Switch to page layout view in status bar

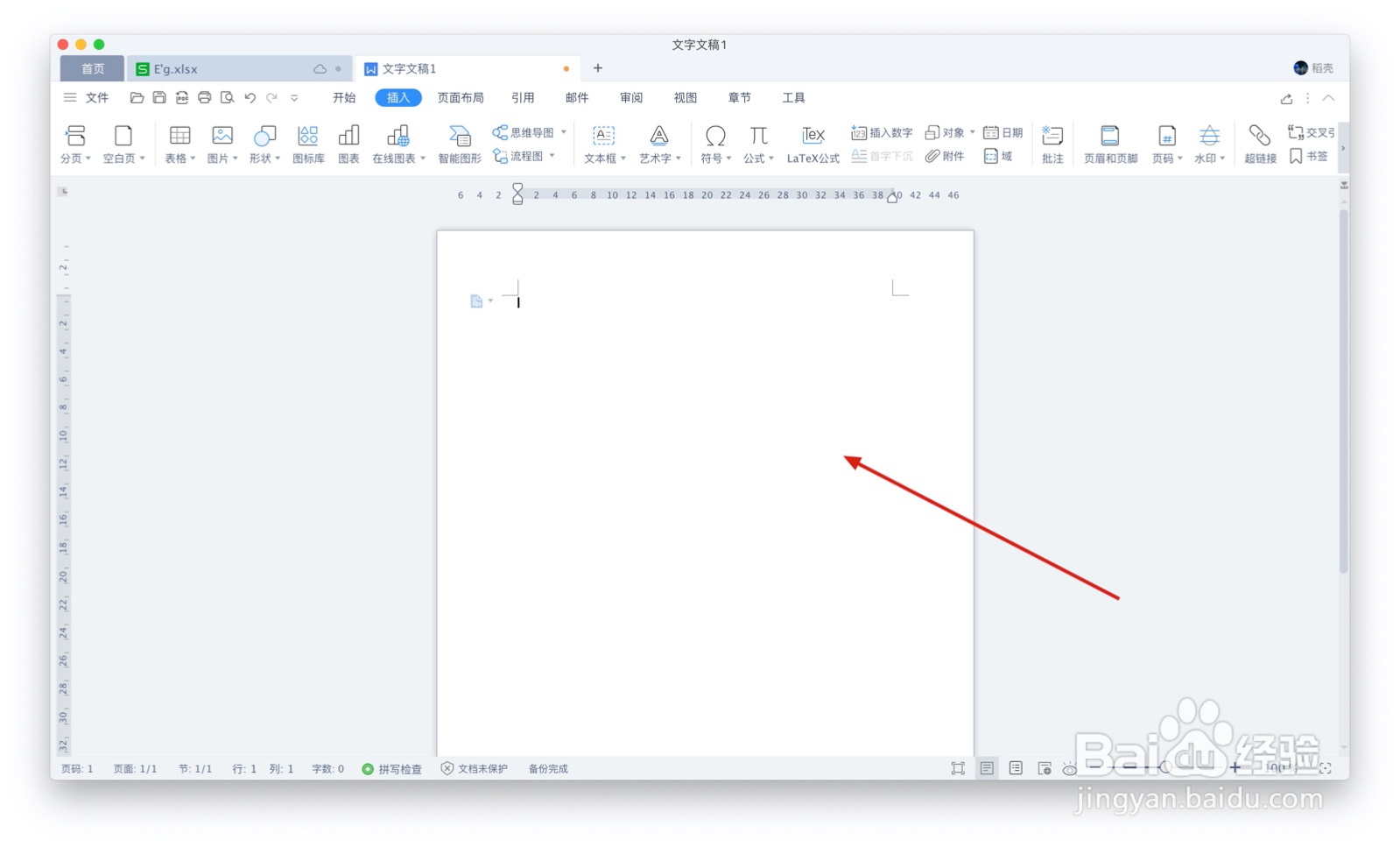987,768
